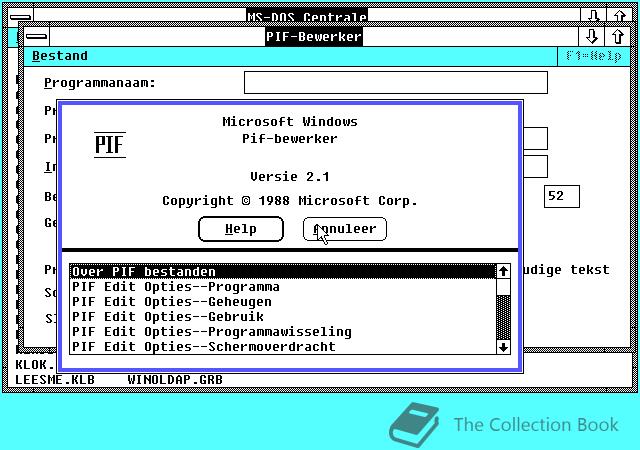Click the Programmanaam input field
640x450 pixels.
click(x=396, y=82)
